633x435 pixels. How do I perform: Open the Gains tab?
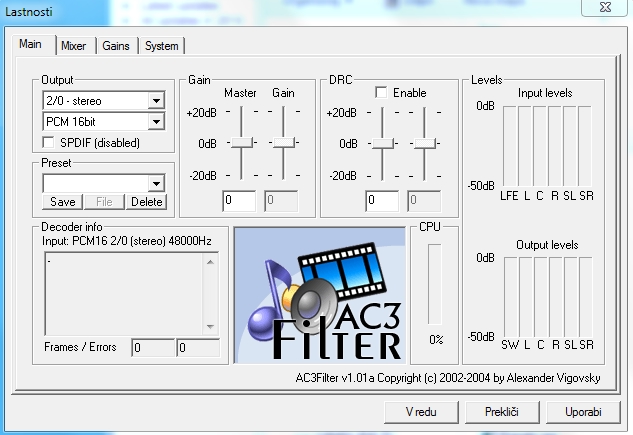(116, 46)
